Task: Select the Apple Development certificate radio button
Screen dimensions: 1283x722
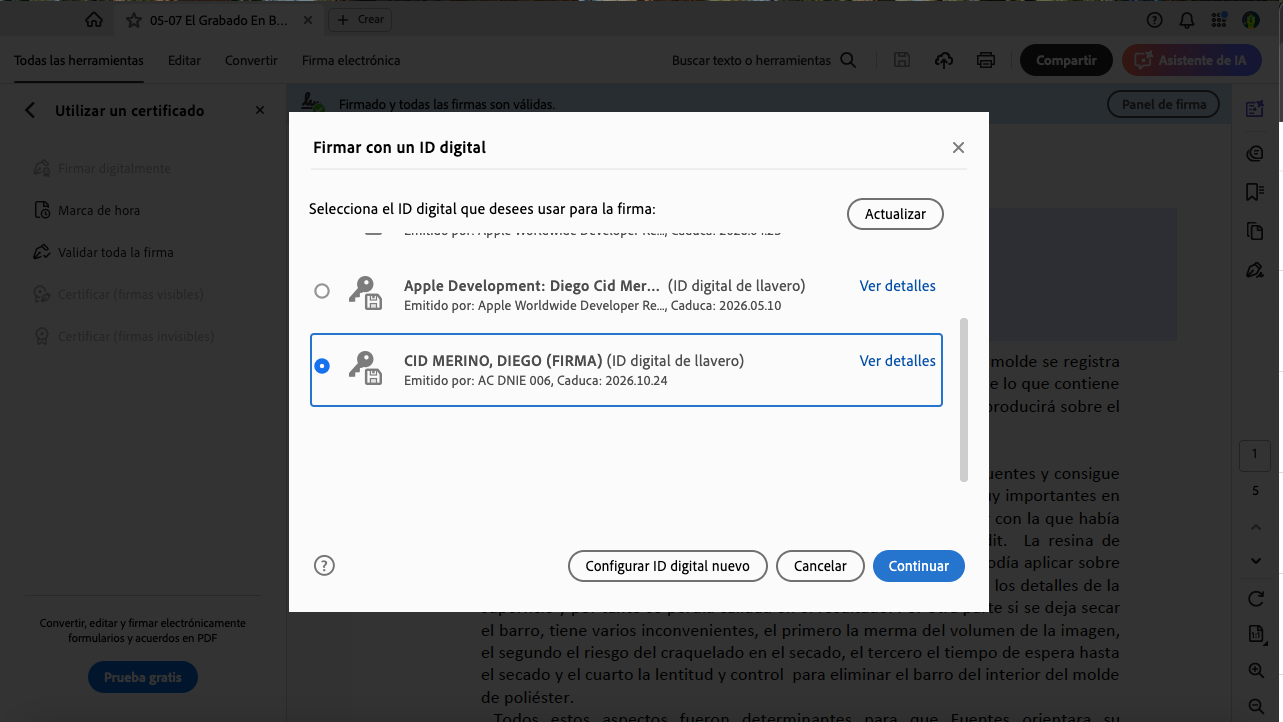Action: point(322,291)
